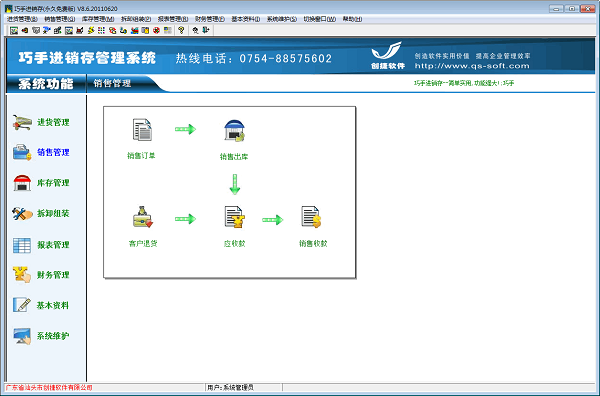Open the http://www.qs-soft.com link
The image size is (600, 396).
tap(472, 66)
